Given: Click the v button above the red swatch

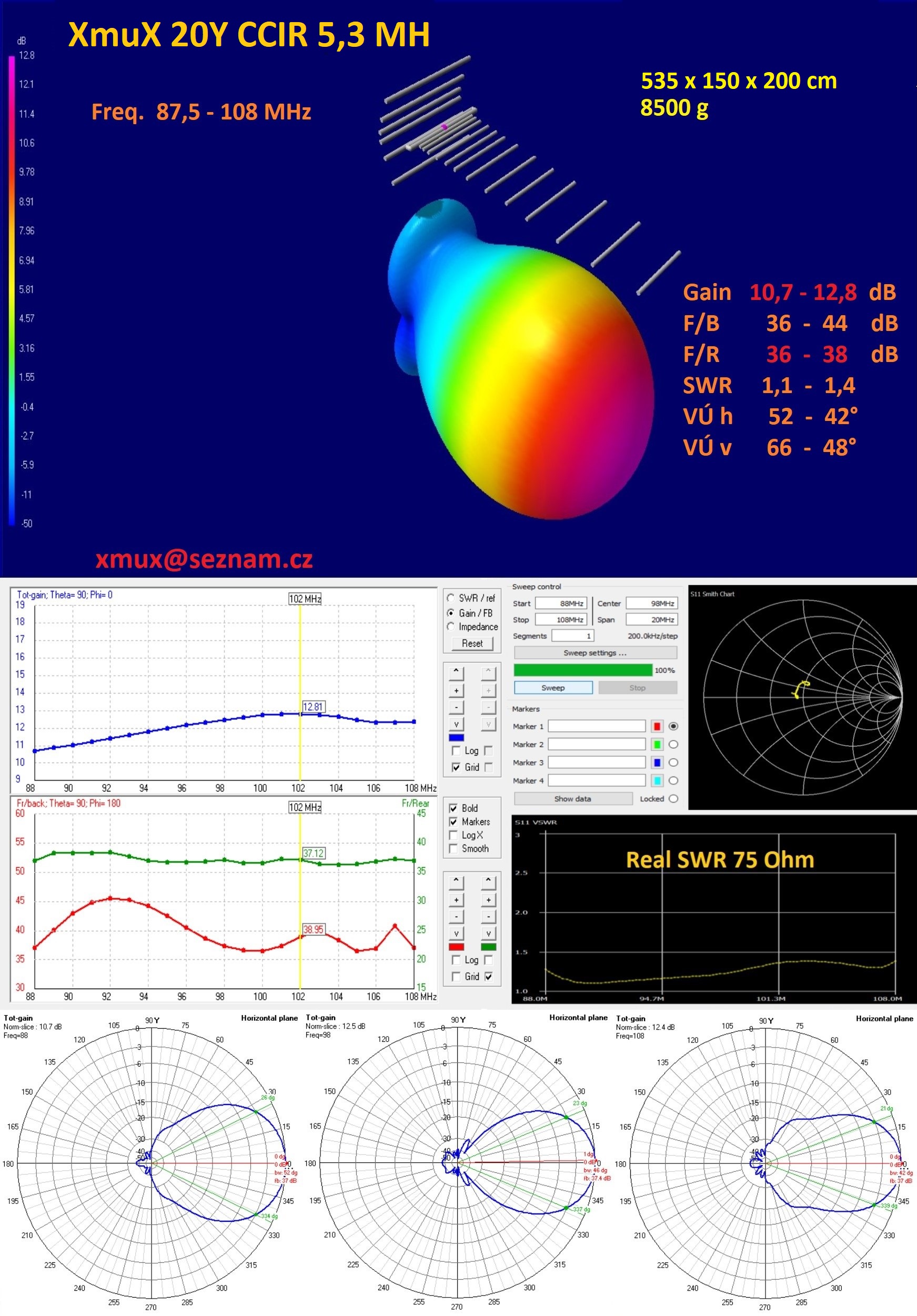Looking at the screenshot, I should tap(456, 933).
